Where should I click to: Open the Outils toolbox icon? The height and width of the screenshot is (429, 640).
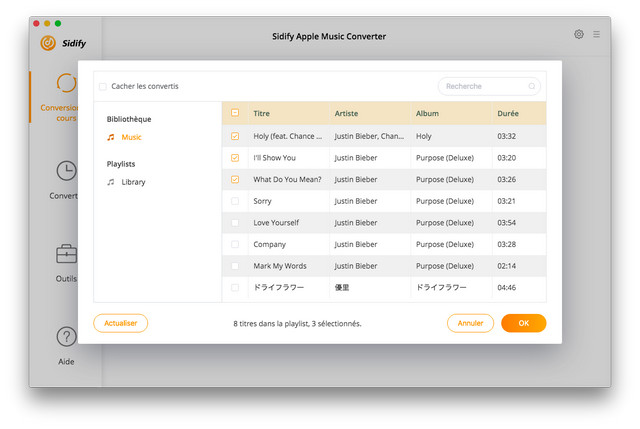click(66, 254)
